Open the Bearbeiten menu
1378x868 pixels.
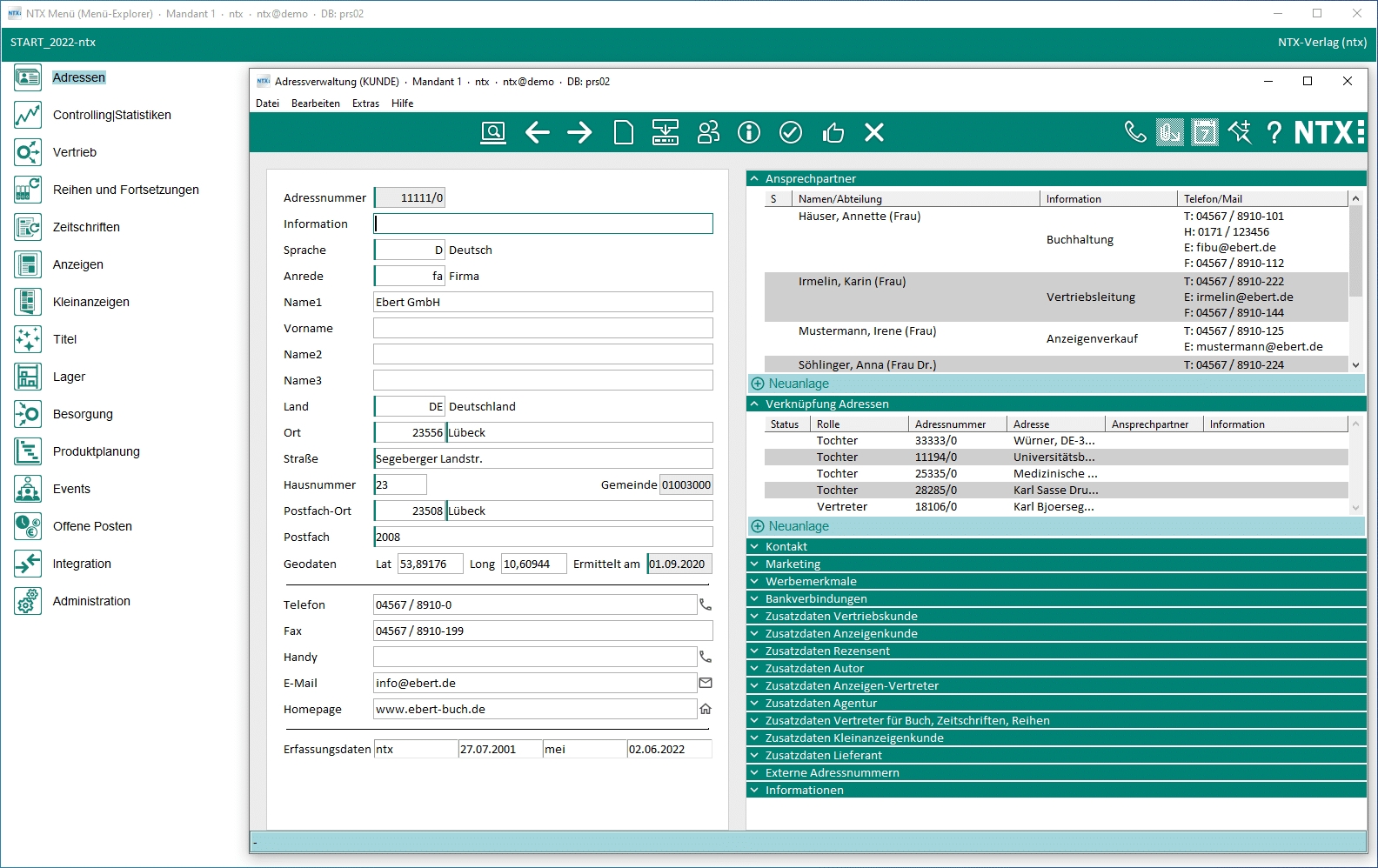[315, 103]
